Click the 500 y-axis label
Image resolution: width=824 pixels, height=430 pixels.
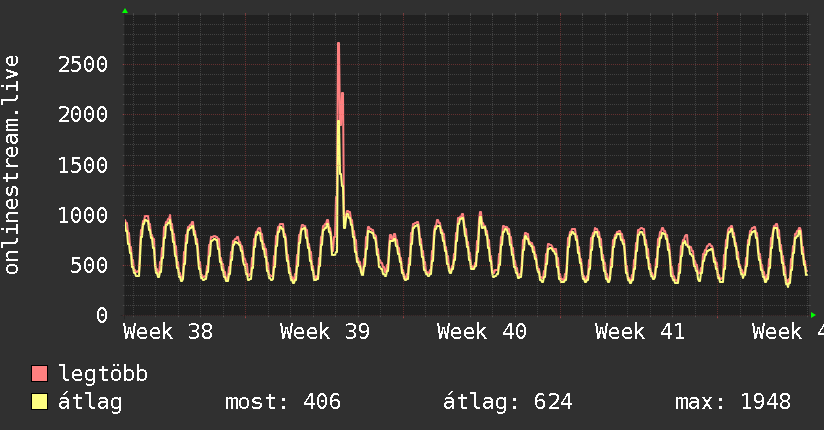89,265
